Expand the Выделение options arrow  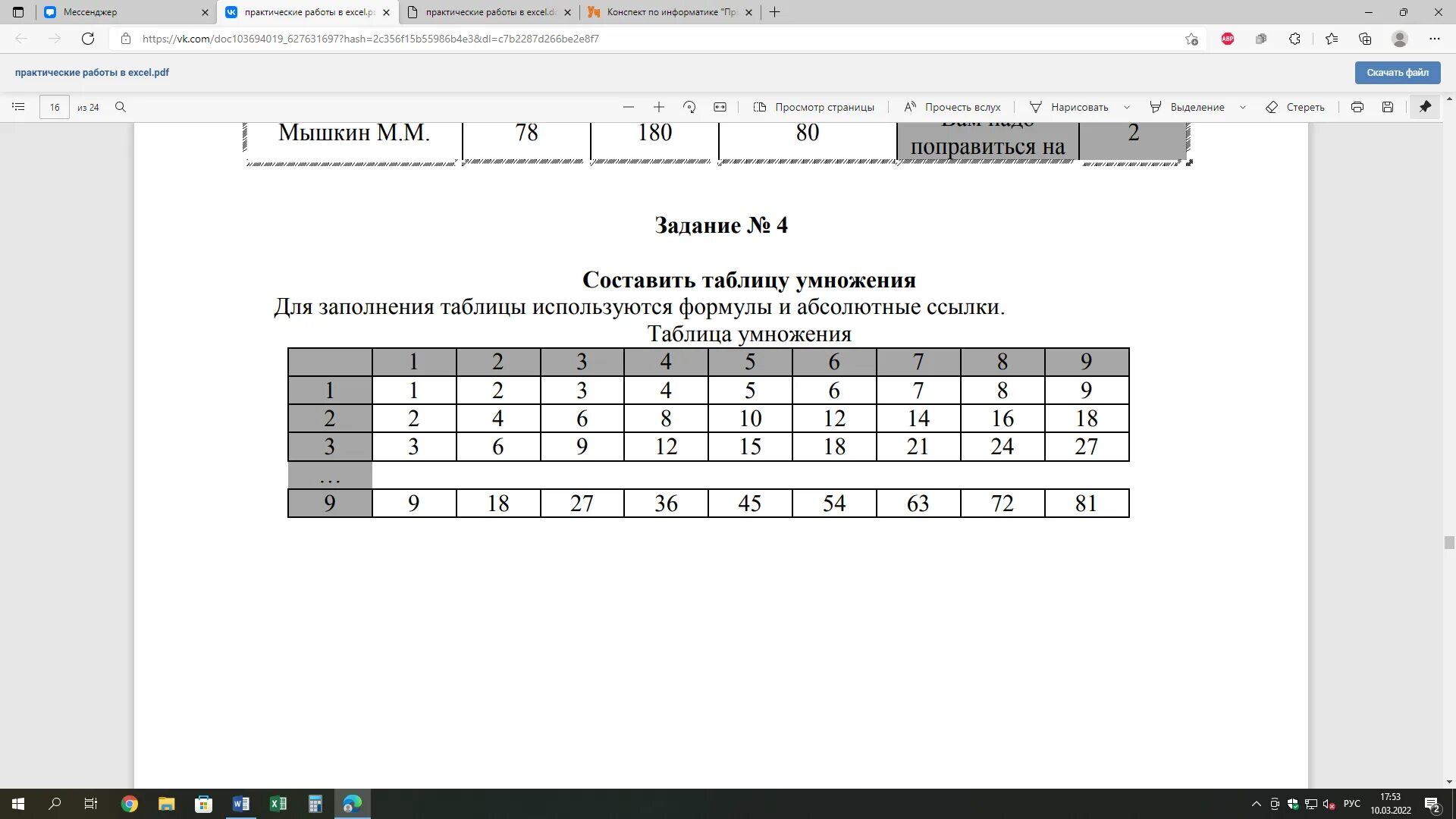[x=1242, y=107]
